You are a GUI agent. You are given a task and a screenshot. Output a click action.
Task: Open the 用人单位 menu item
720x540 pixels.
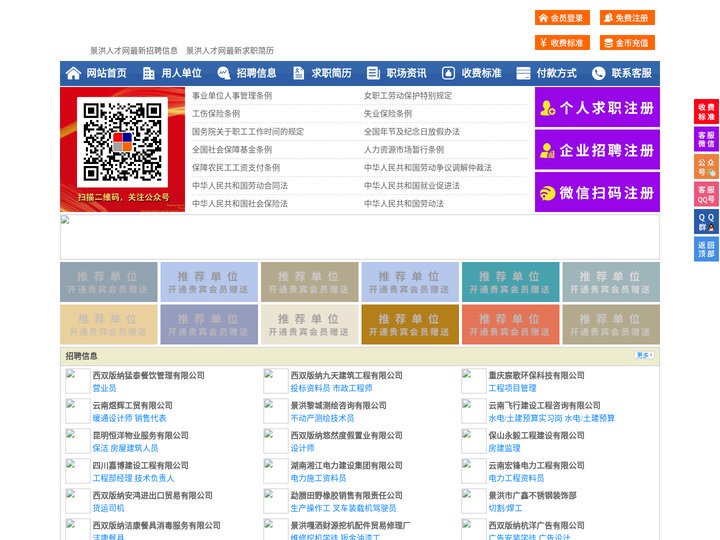pyautogui.click(x=181, y=73)
